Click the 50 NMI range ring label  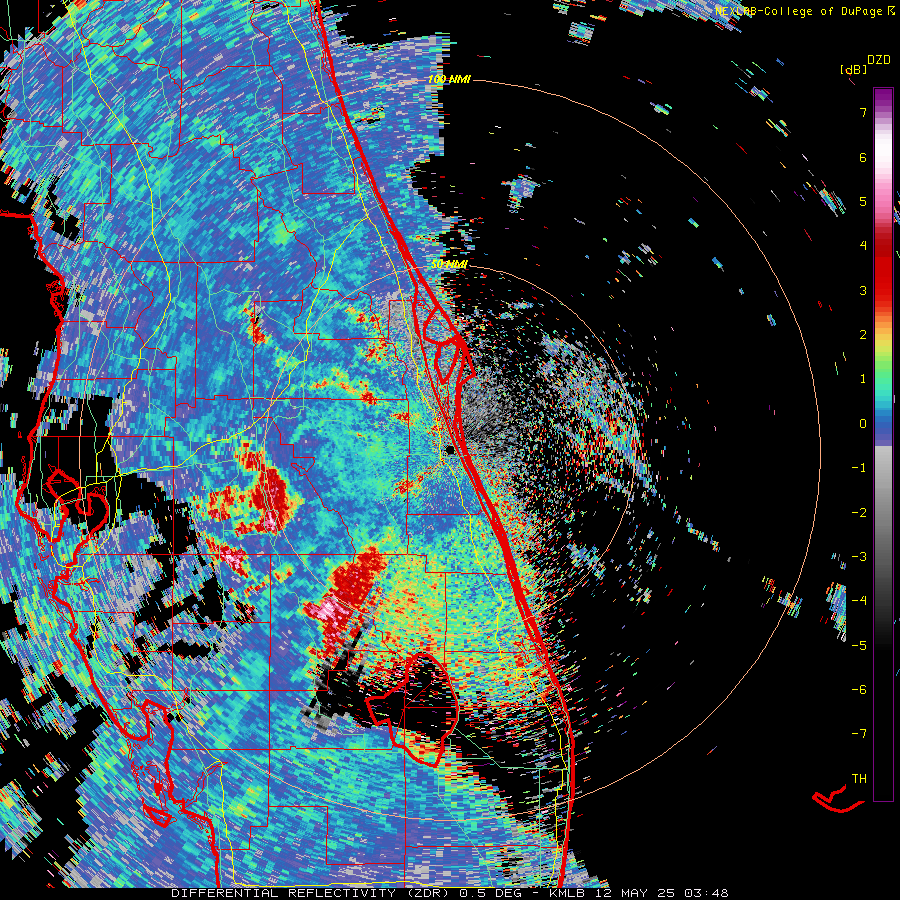point(450,265)
